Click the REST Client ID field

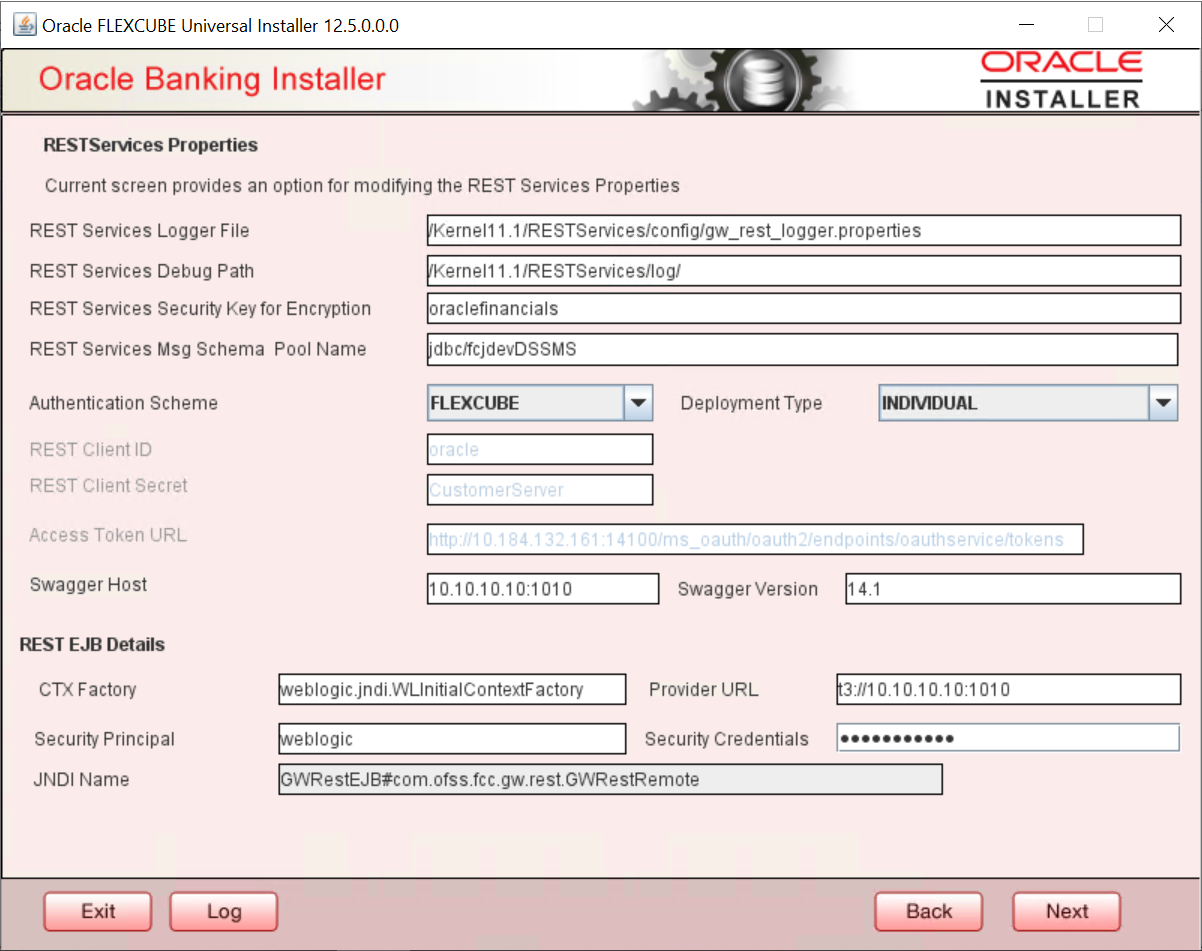(540, 449)
